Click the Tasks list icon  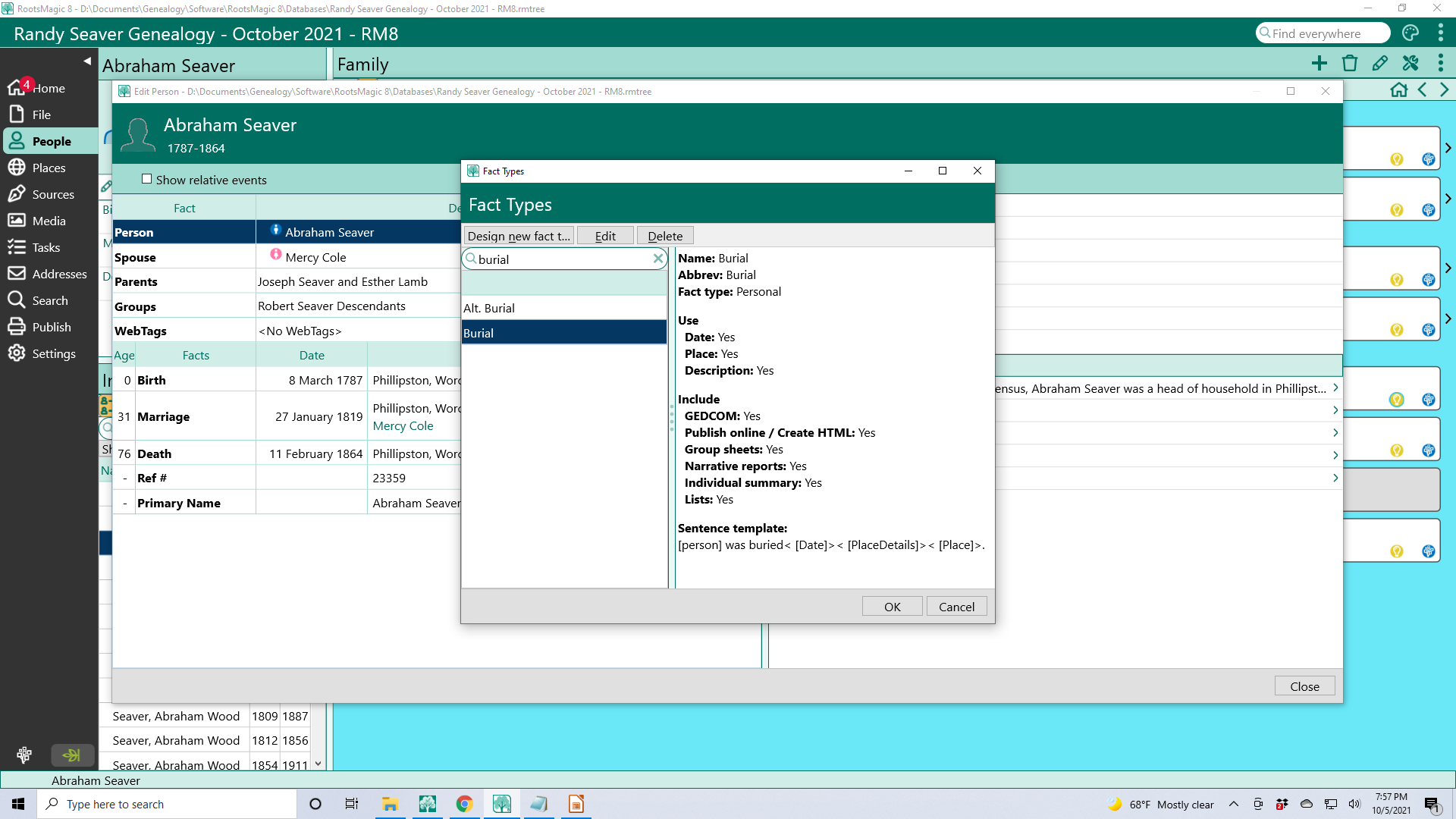pyautogui.click(x=17, y=247)
